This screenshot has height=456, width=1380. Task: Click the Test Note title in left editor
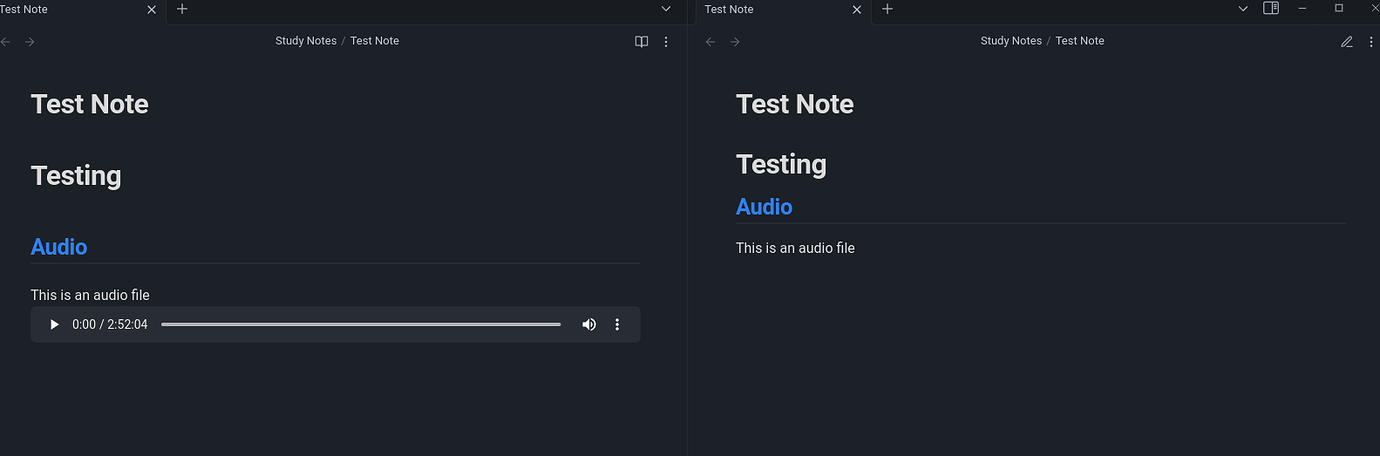[90, 104]
